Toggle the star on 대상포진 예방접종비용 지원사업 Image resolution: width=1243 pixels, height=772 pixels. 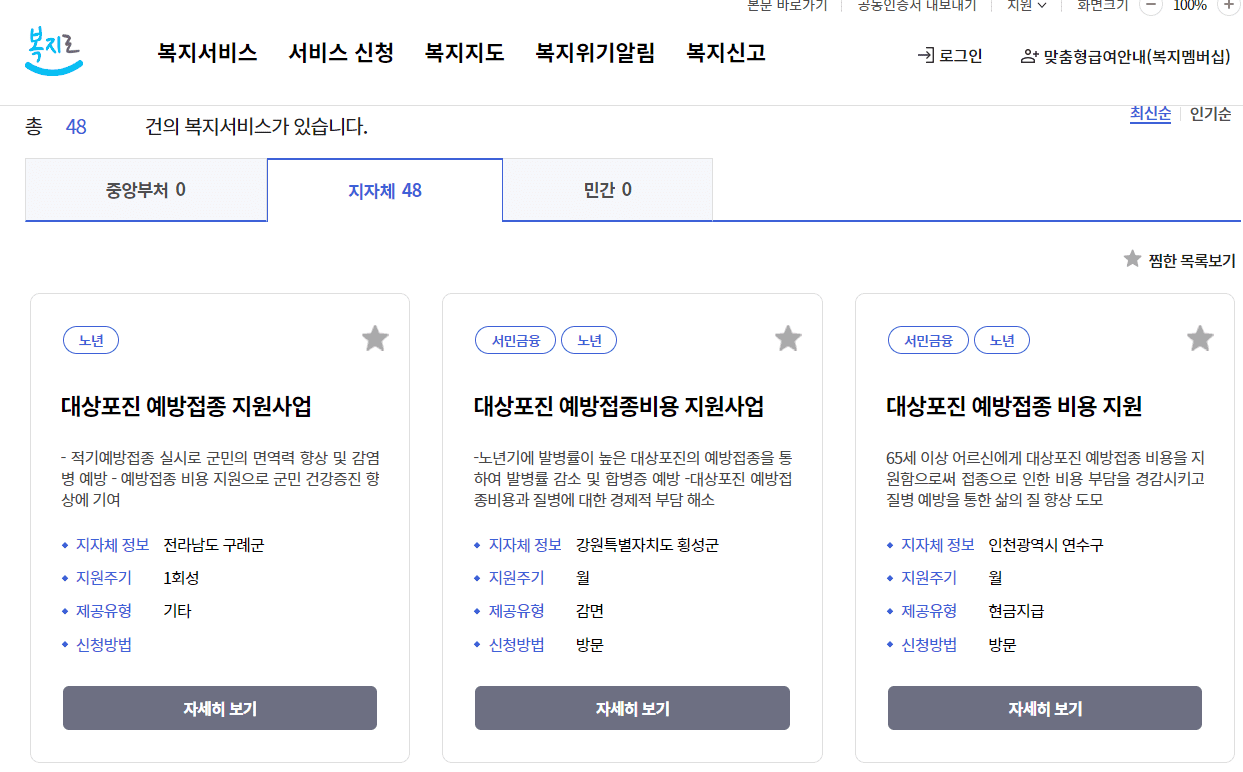(x=787, y=338)
